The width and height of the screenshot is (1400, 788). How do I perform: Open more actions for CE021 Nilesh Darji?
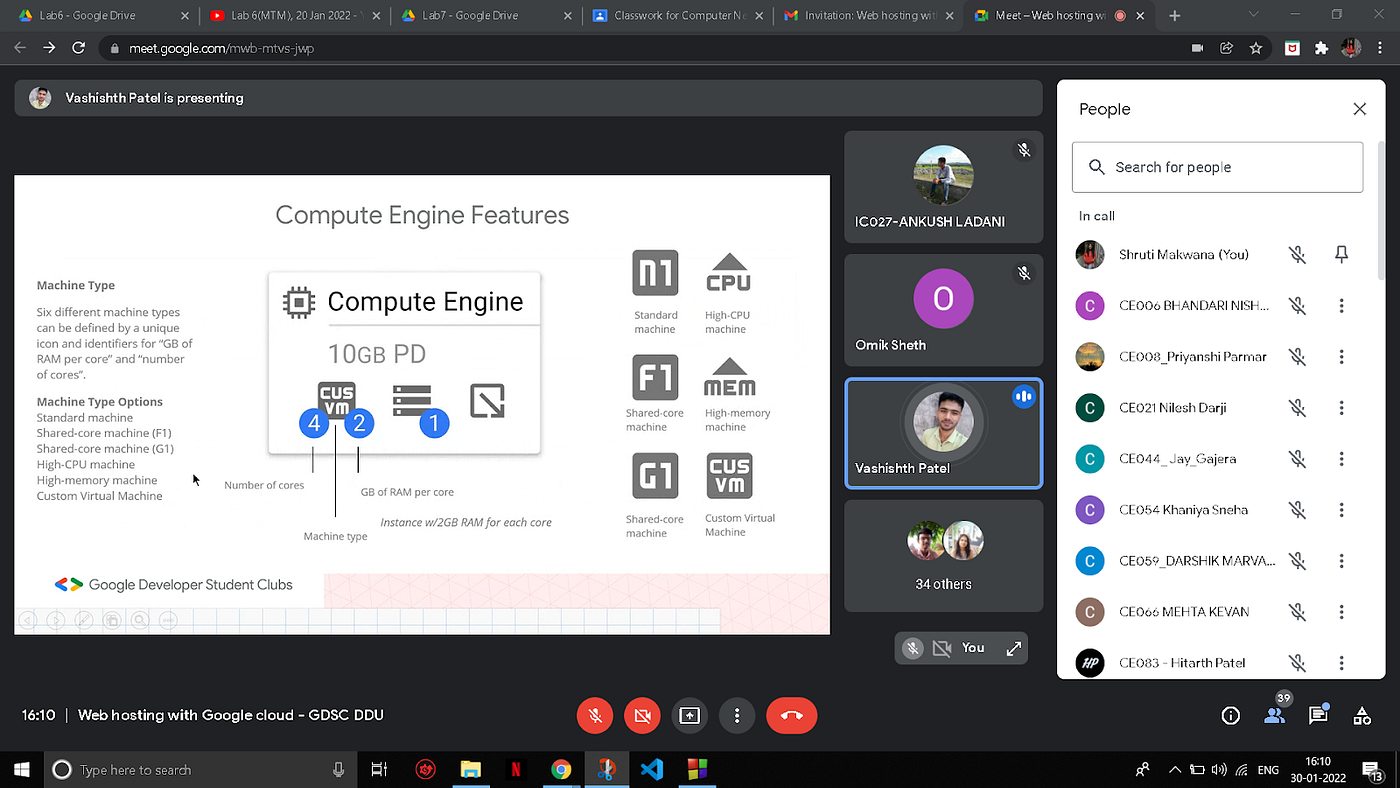1342,408
